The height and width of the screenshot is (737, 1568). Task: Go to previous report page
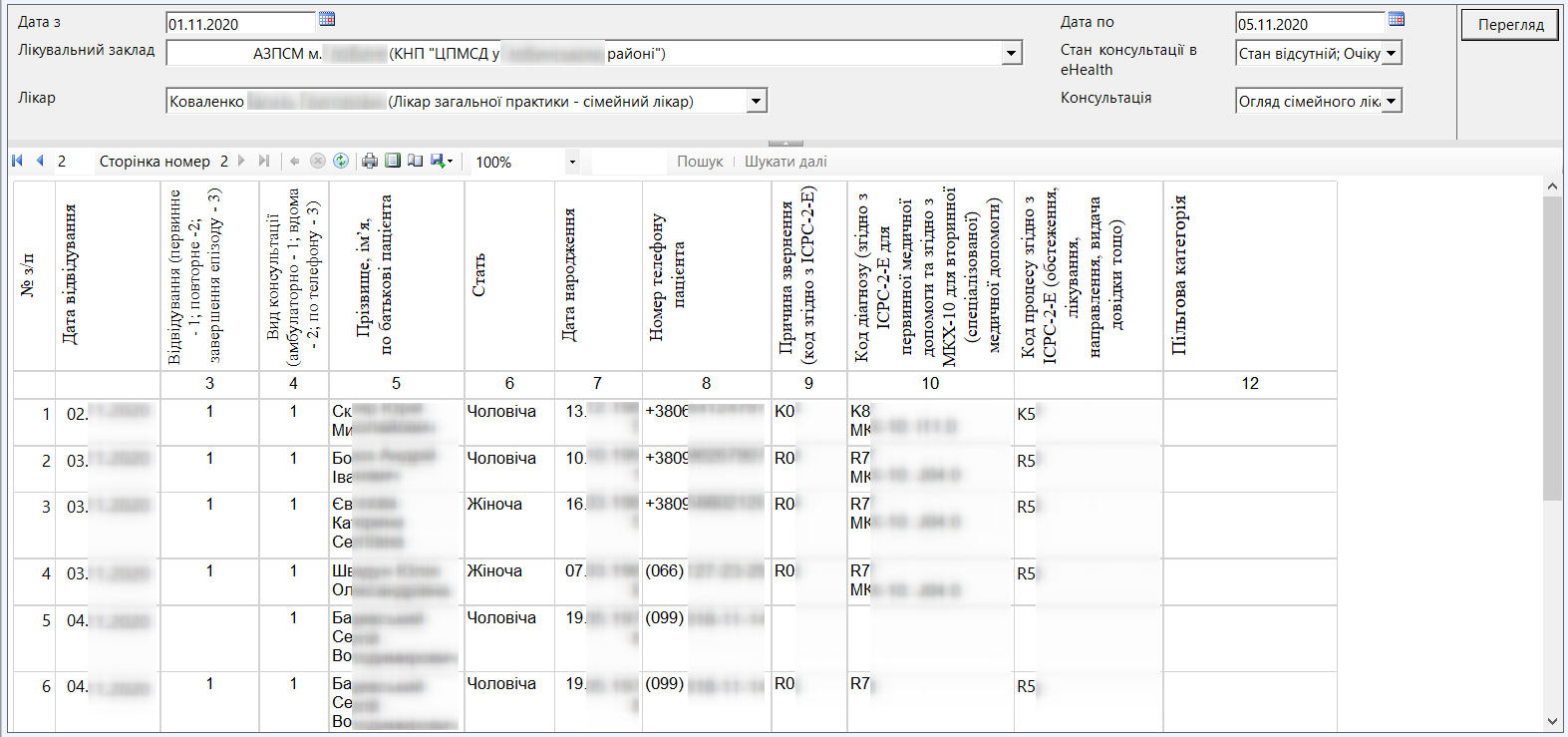(40, 161)
